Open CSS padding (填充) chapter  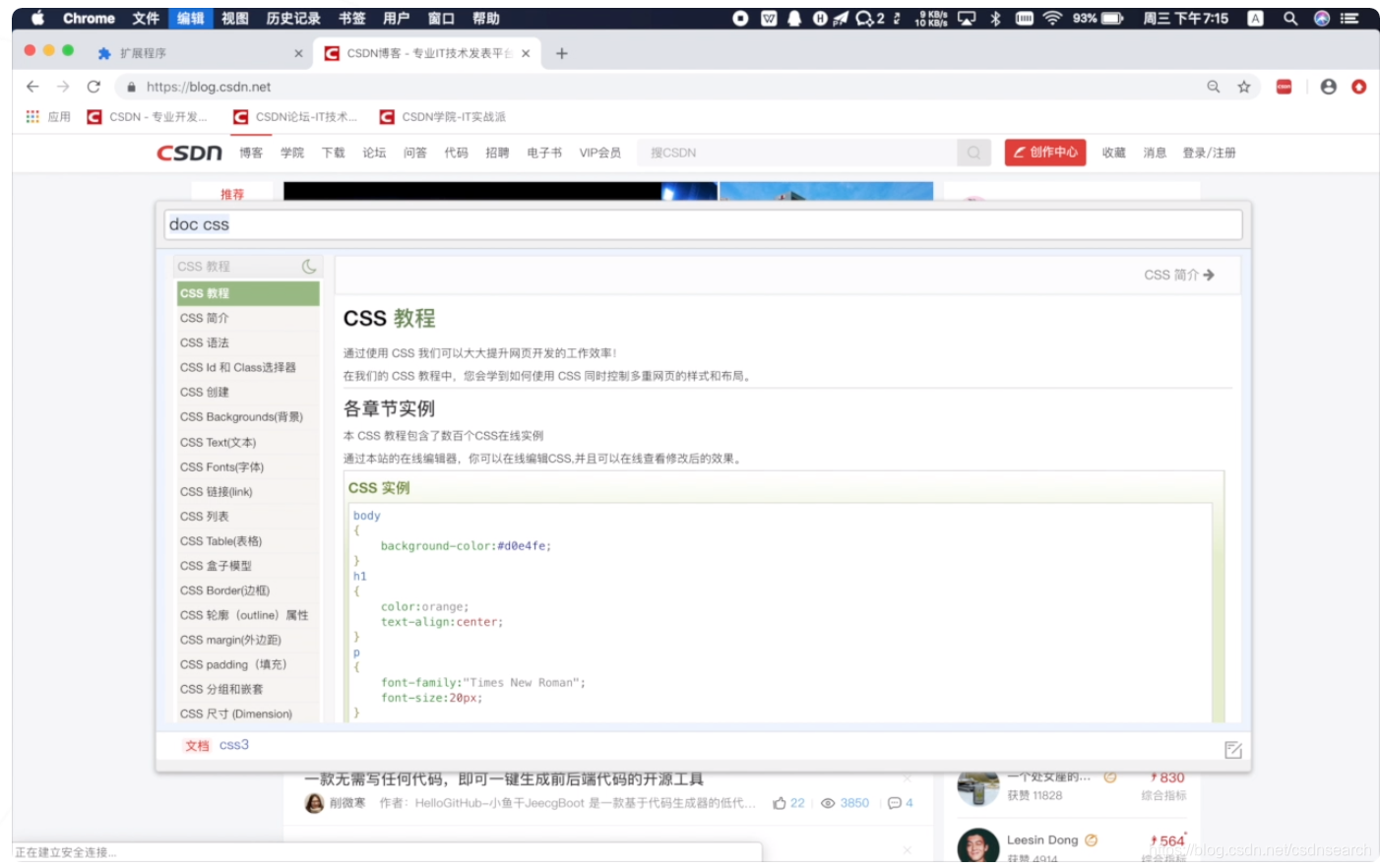pos(248,665)
